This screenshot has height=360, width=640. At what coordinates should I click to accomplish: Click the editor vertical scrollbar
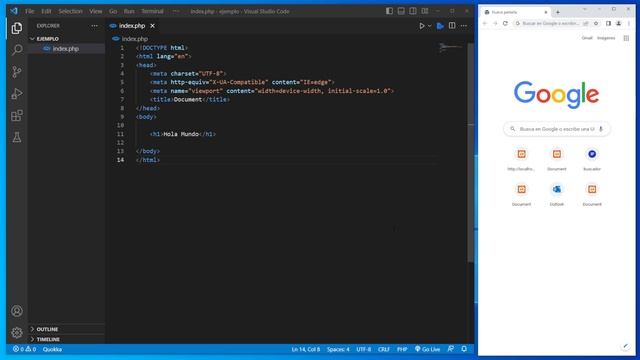(471, 153)
